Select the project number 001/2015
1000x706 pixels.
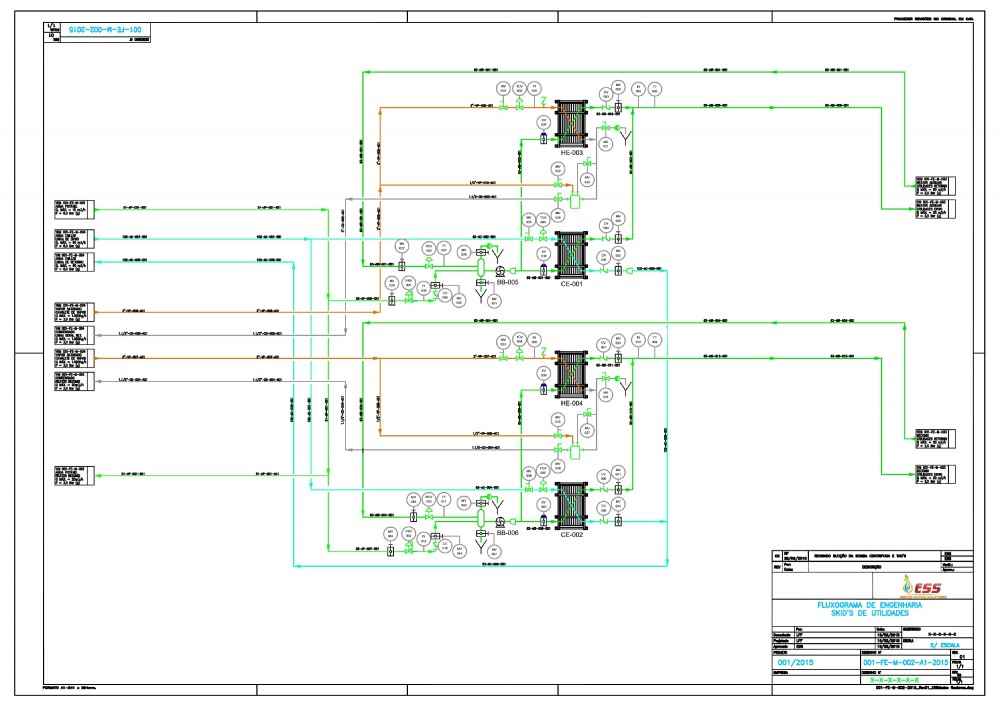[x=796, y=662]
